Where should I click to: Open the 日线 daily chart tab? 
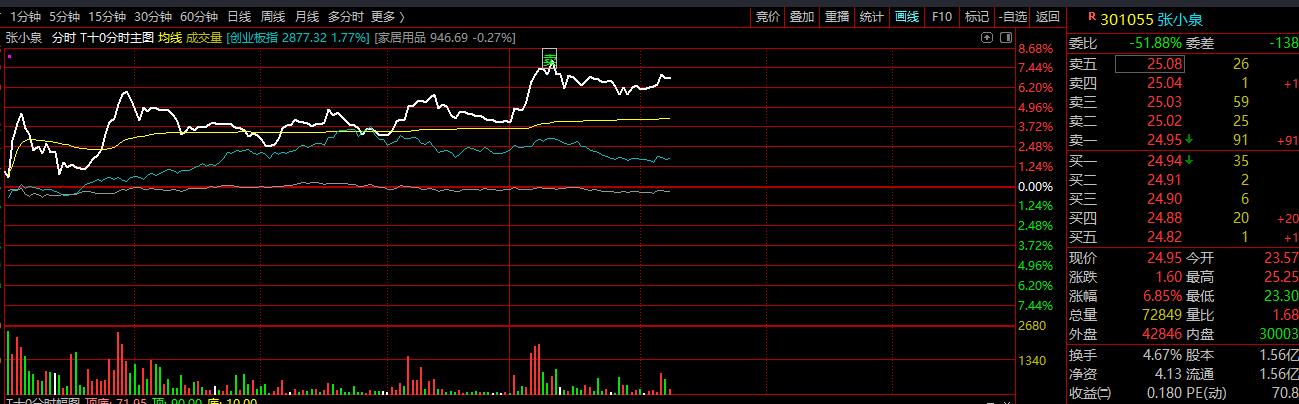(239, 17)
